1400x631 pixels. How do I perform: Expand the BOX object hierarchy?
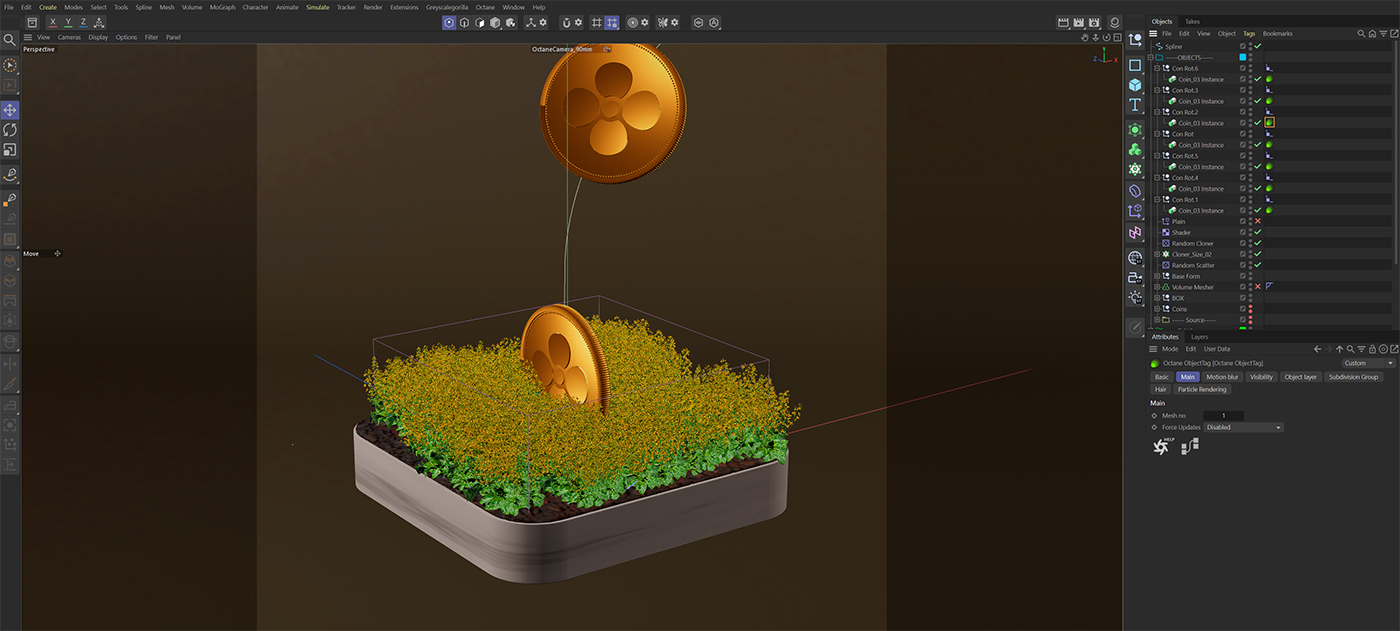coord(1156,298)
